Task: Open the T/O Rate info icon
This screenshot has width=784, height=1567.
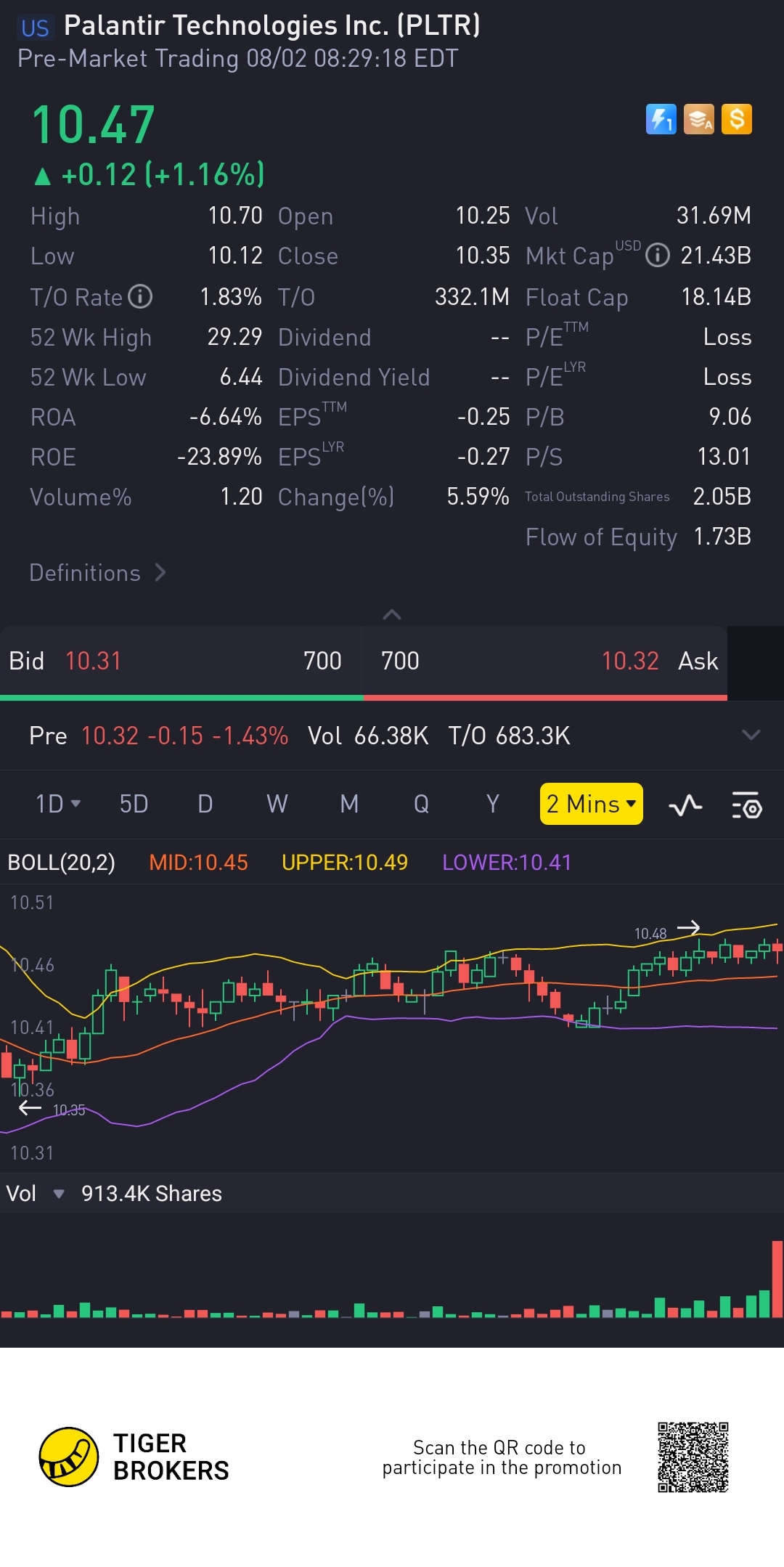Action: (140, 296)
